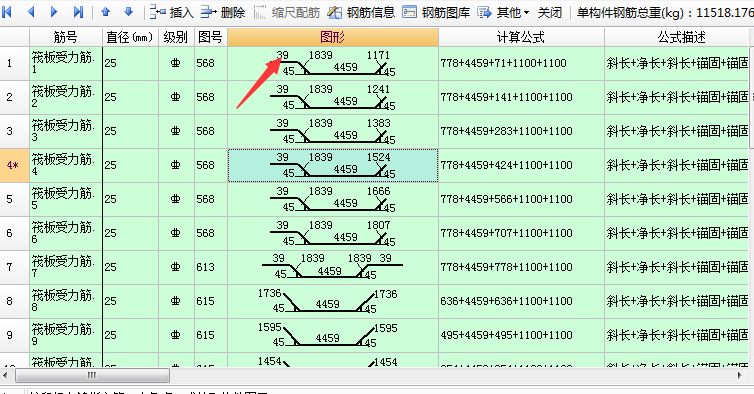The width and height of the screenshot is (754, 394).
Task: Open 钢筋信息 rebar info
Action: 361,12
